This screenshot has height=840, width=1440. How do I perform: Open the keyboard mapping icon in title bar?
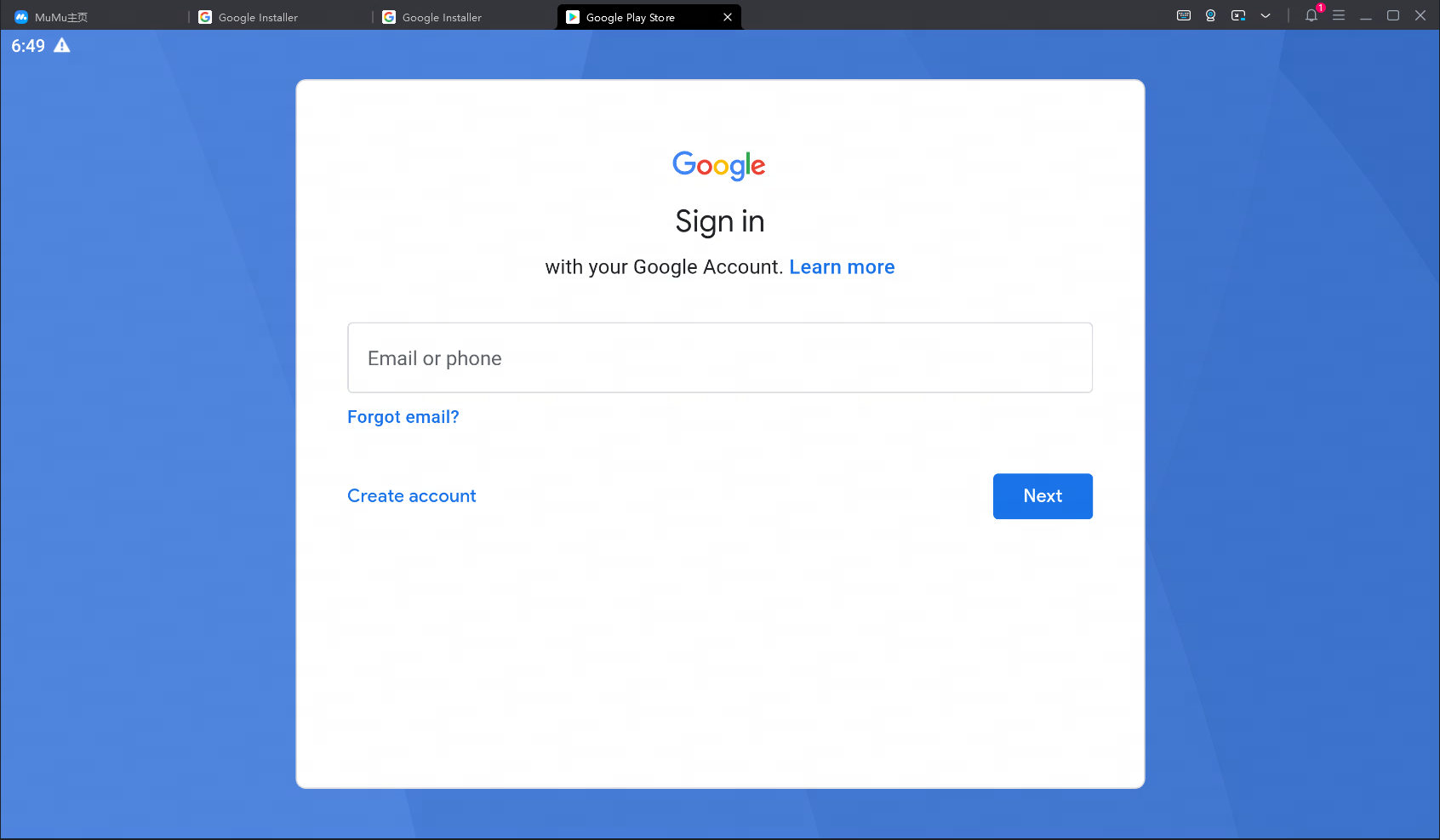(x=1183, y=15)
